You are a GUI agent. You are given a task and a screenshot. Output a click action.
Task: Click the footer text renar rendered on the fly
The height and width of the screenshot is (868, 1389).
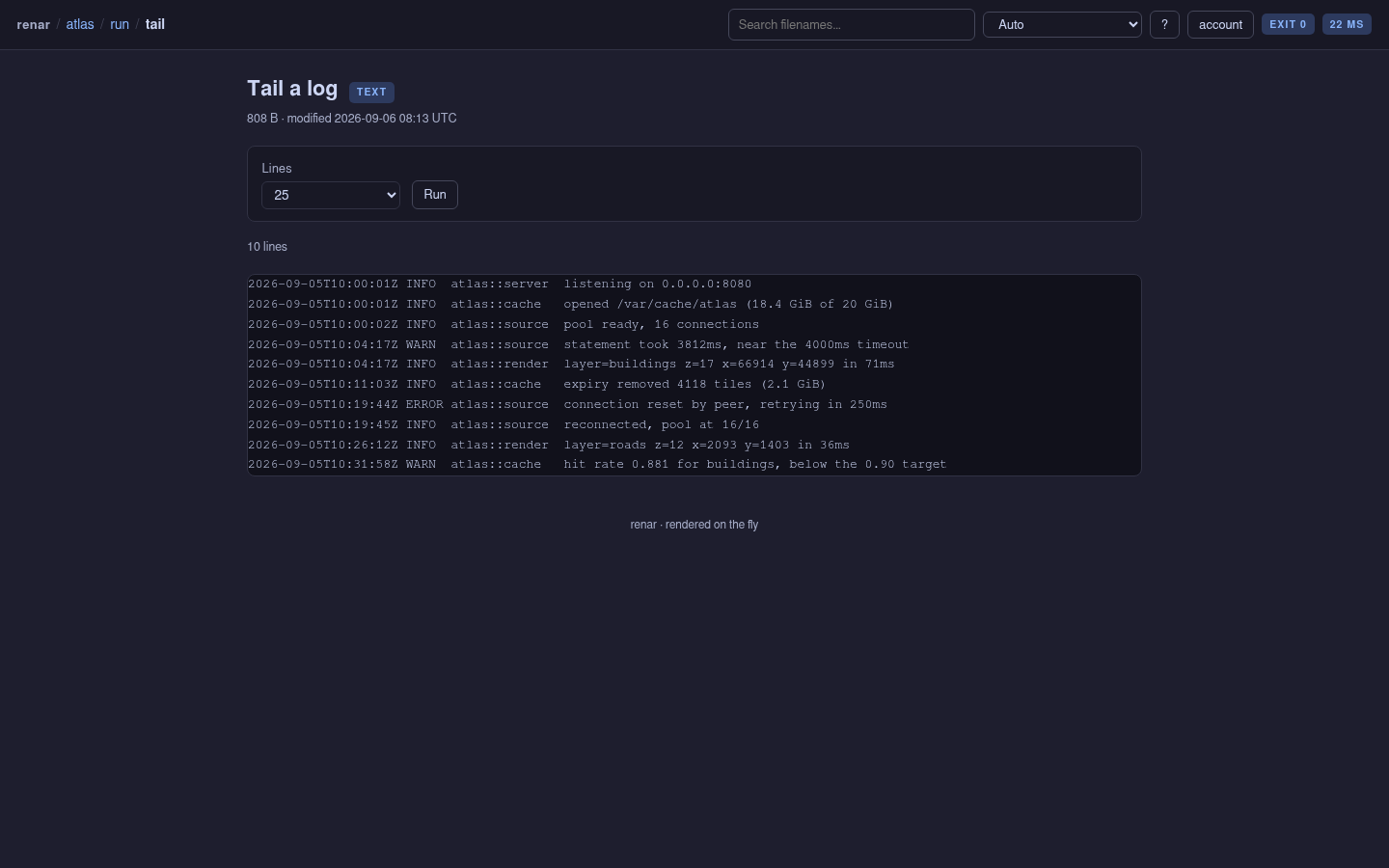(694, 525)
